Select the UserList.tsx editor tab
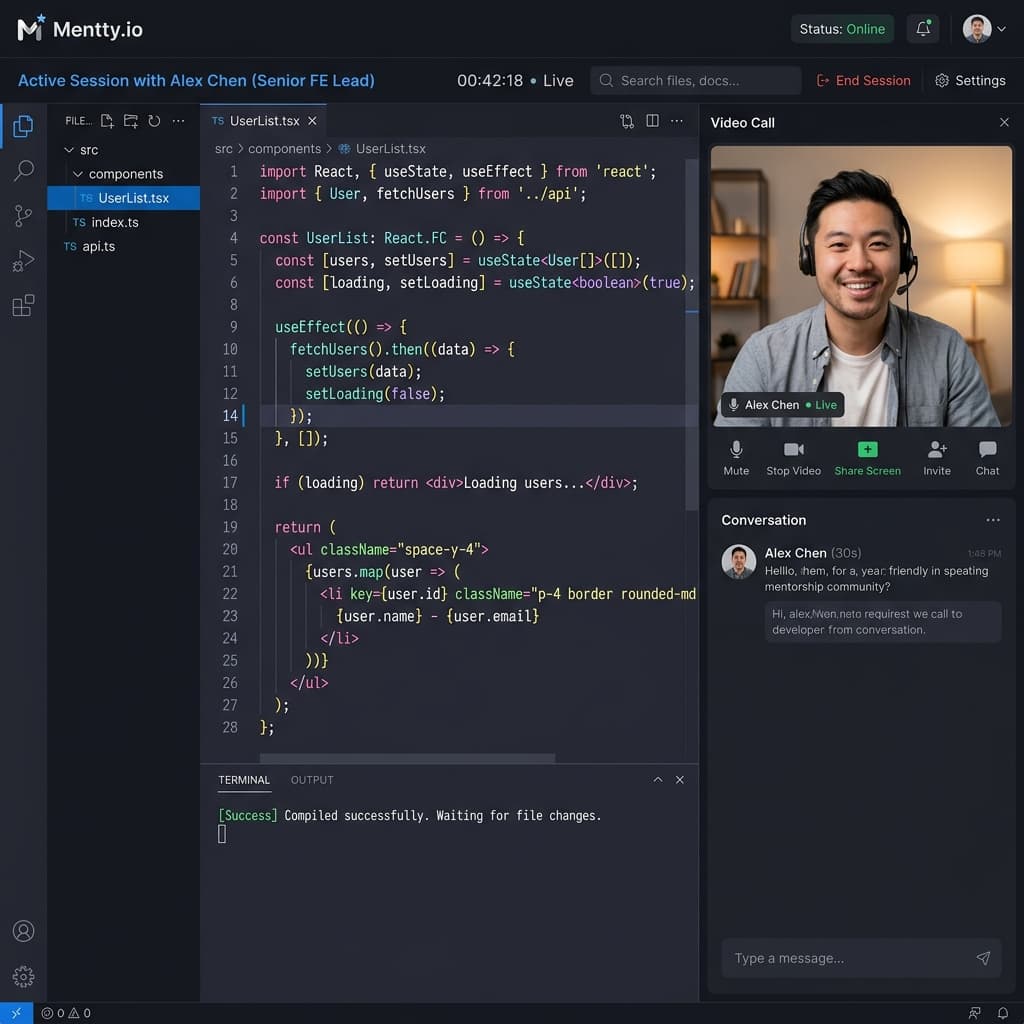The image size is (1024, 1024). point(263,121)
